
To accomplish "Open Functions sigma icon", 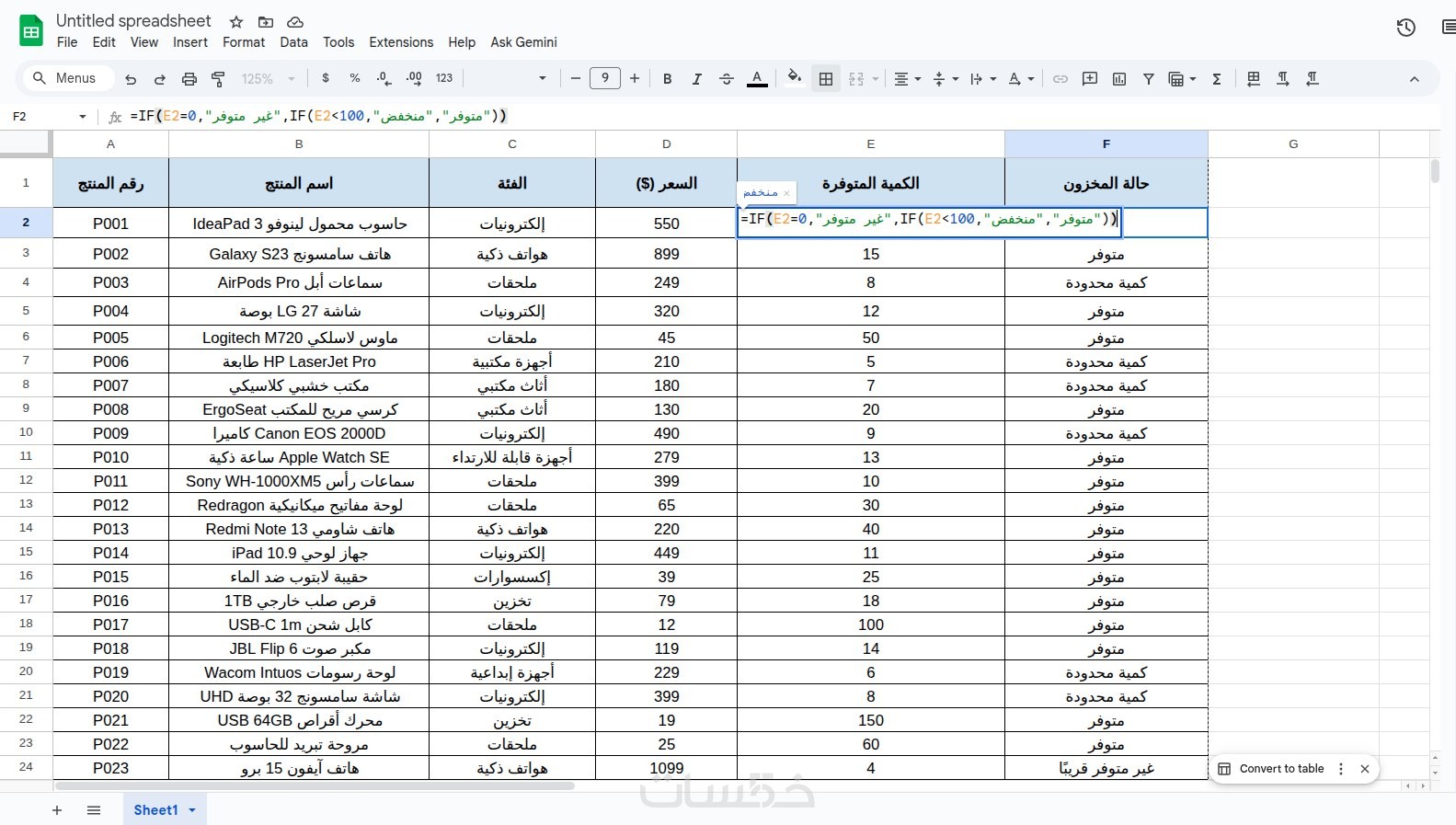I will [x=1217, y=79].
